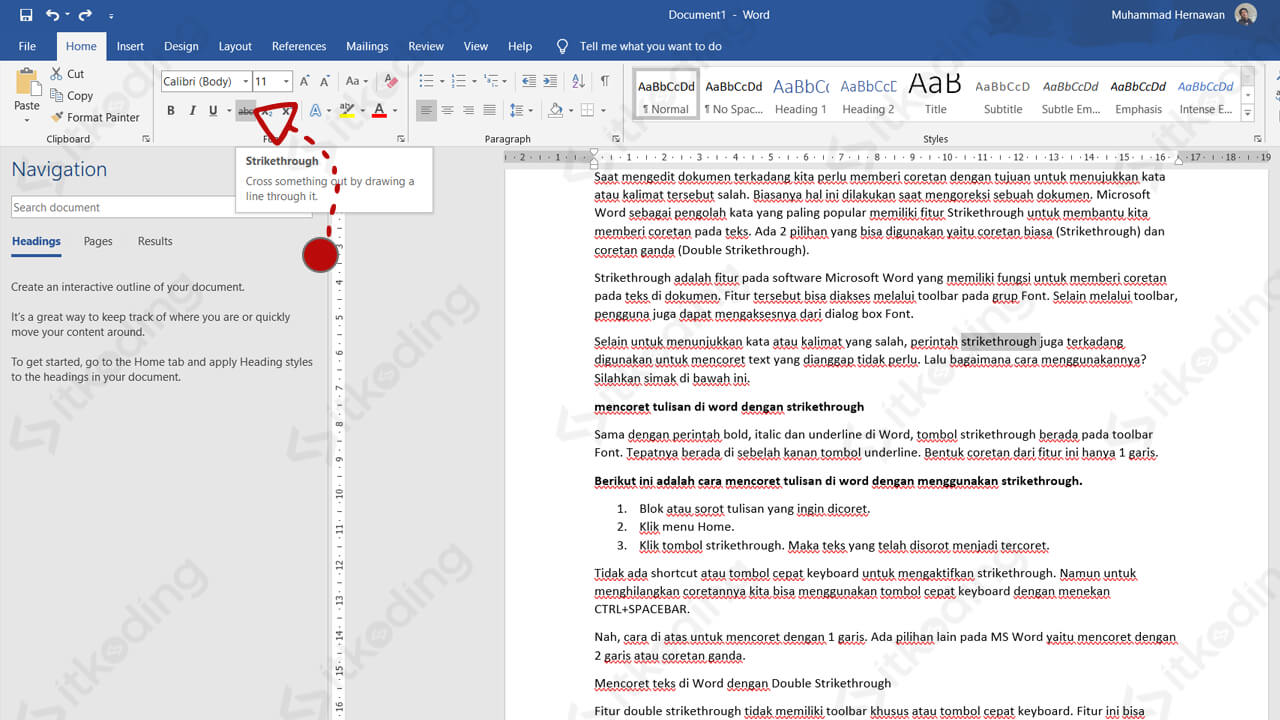
Task: Align the paragraph to the right
Action: pyautogui.click(x=468, y=111)
